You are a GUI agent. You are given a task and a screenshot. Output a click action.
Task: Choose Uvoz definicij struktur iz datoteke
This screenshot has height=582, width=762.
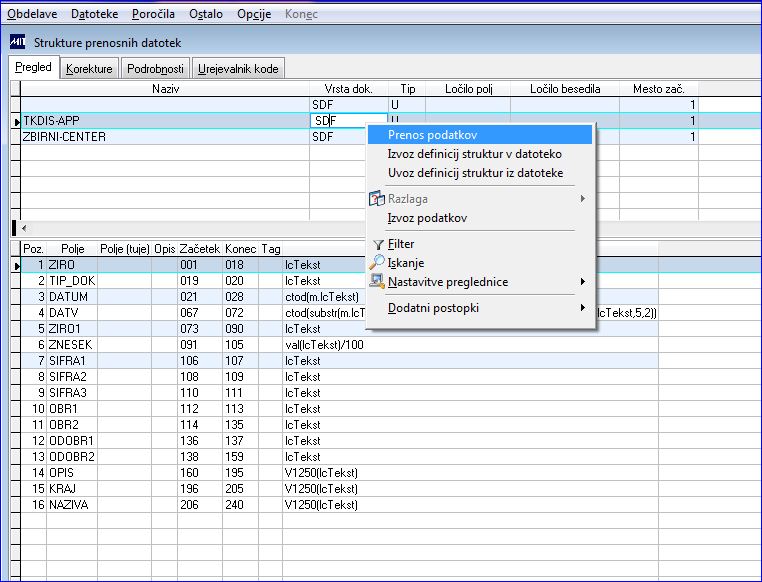[x=480, y=173]
